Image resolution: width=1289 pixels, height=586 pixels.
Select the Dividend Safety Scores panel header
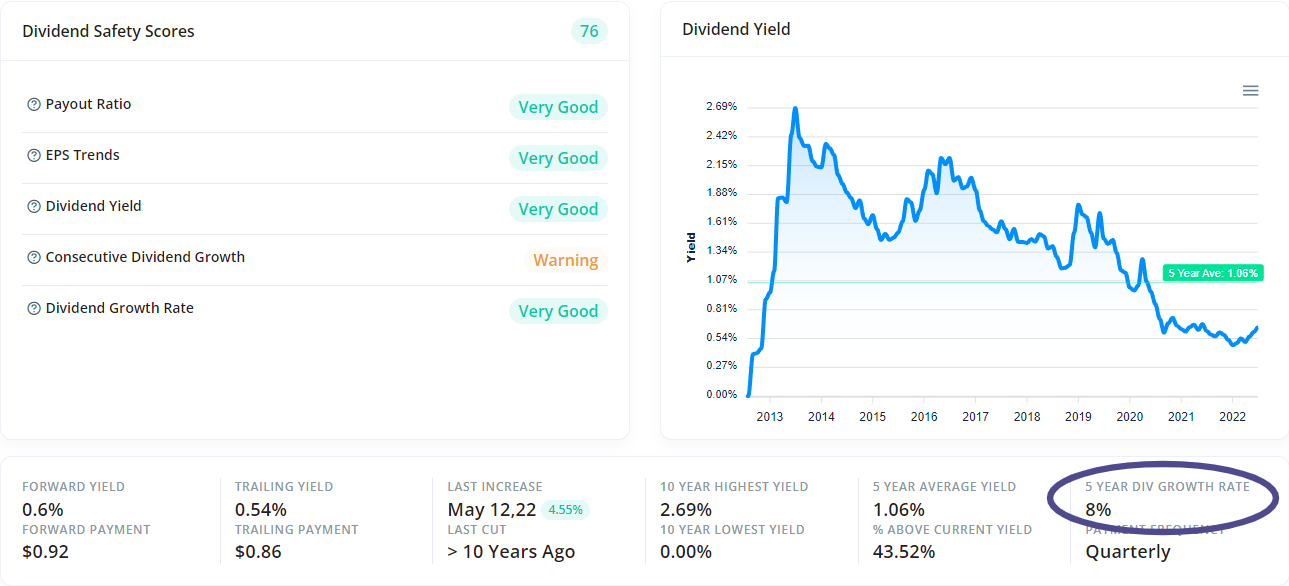(x=108, y=31)
